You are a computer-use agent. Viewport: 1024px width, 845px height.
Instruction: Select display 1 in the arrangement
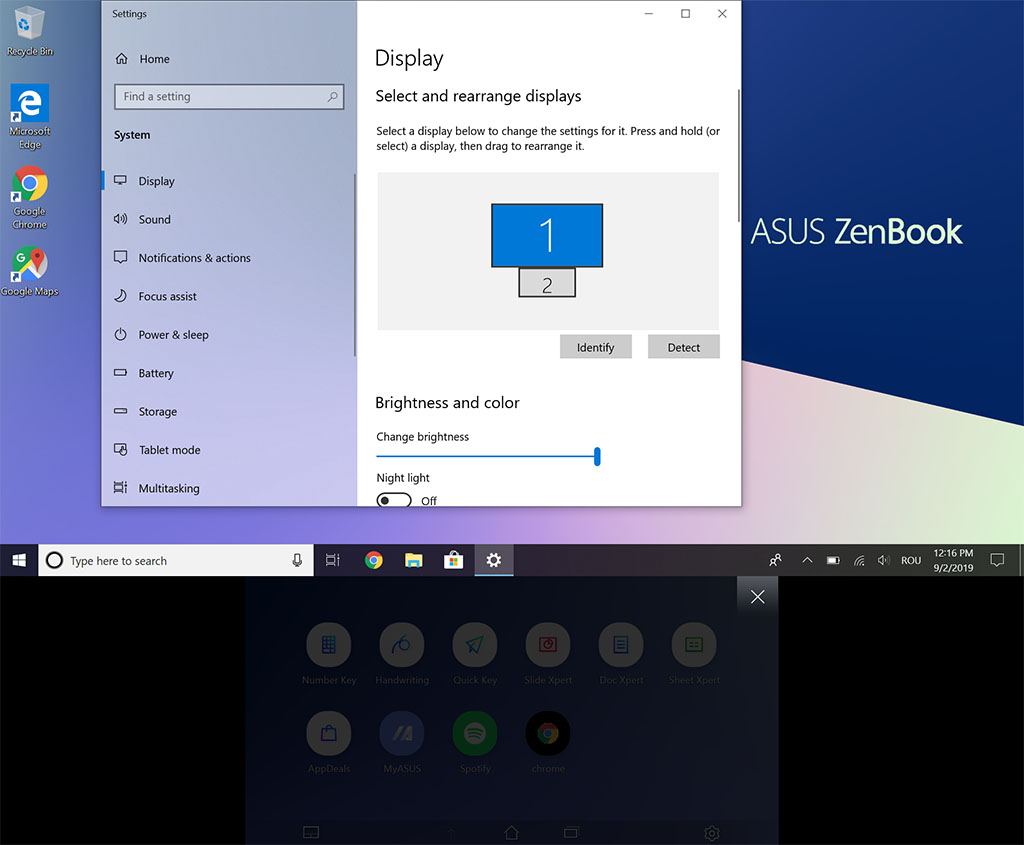click(x=547, y=235)
